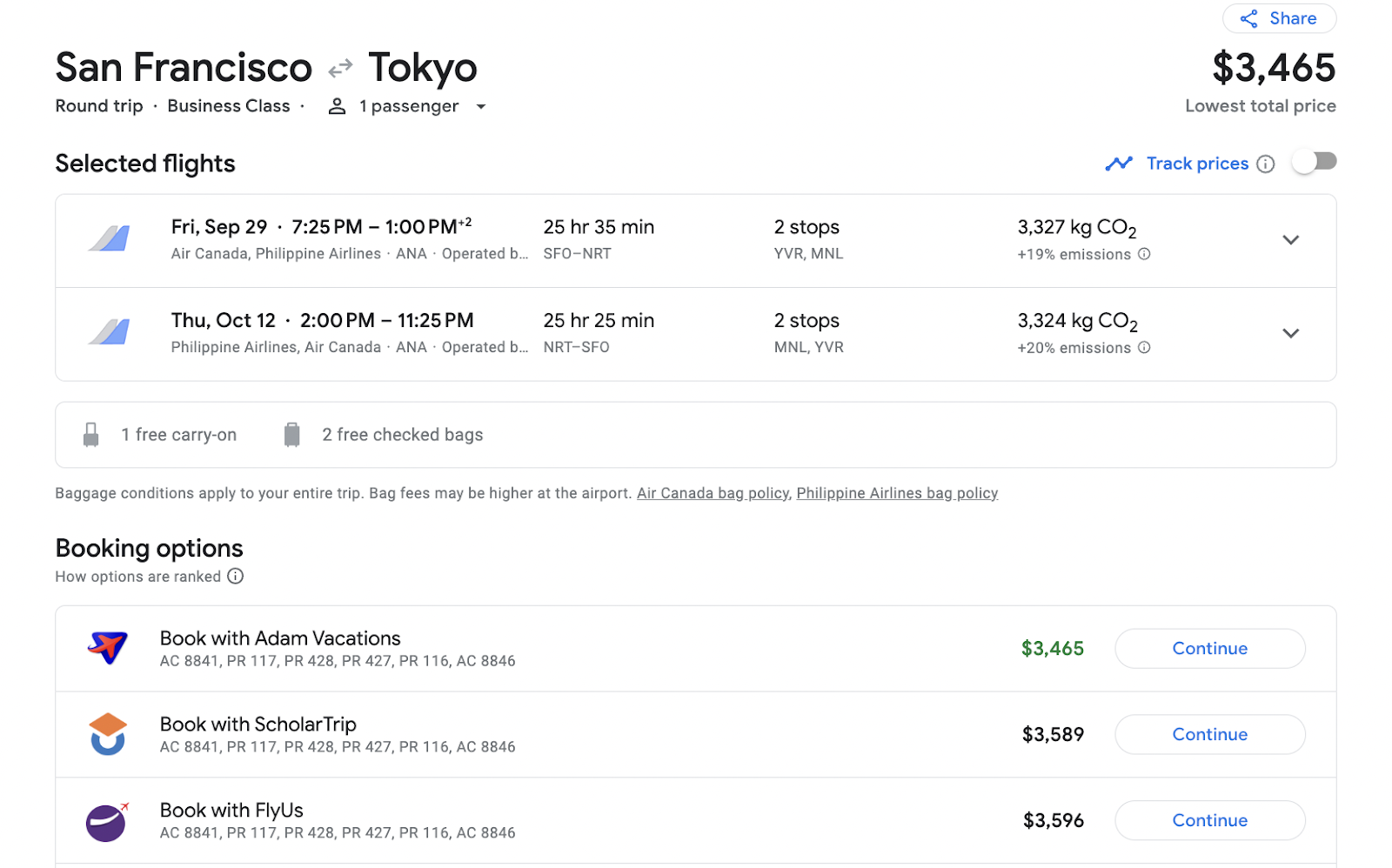The width and height of the screenshot is (1392, 868).
Task: Click the share icon beside Share
Action: point(1248,19)
